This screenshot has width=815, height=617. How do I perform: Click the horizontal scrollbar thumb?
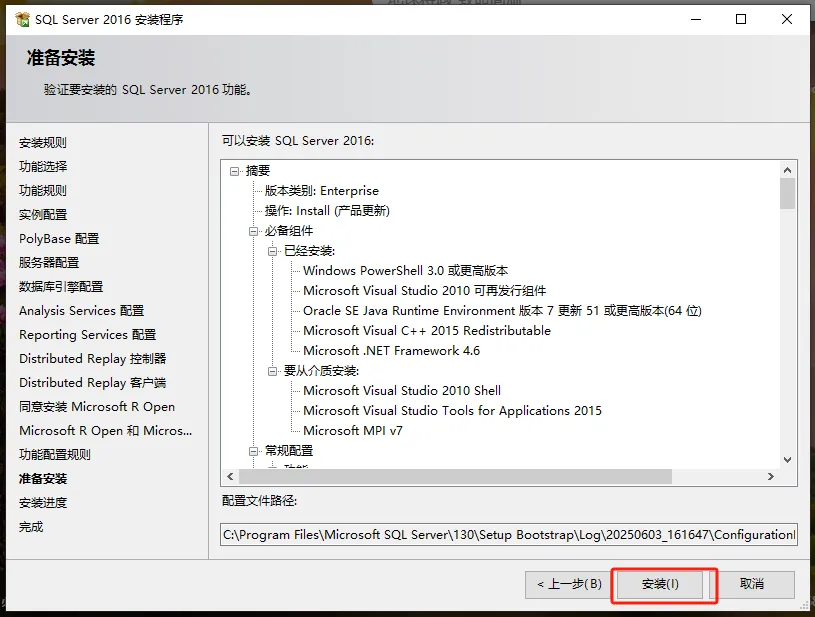tap(455, 476)
